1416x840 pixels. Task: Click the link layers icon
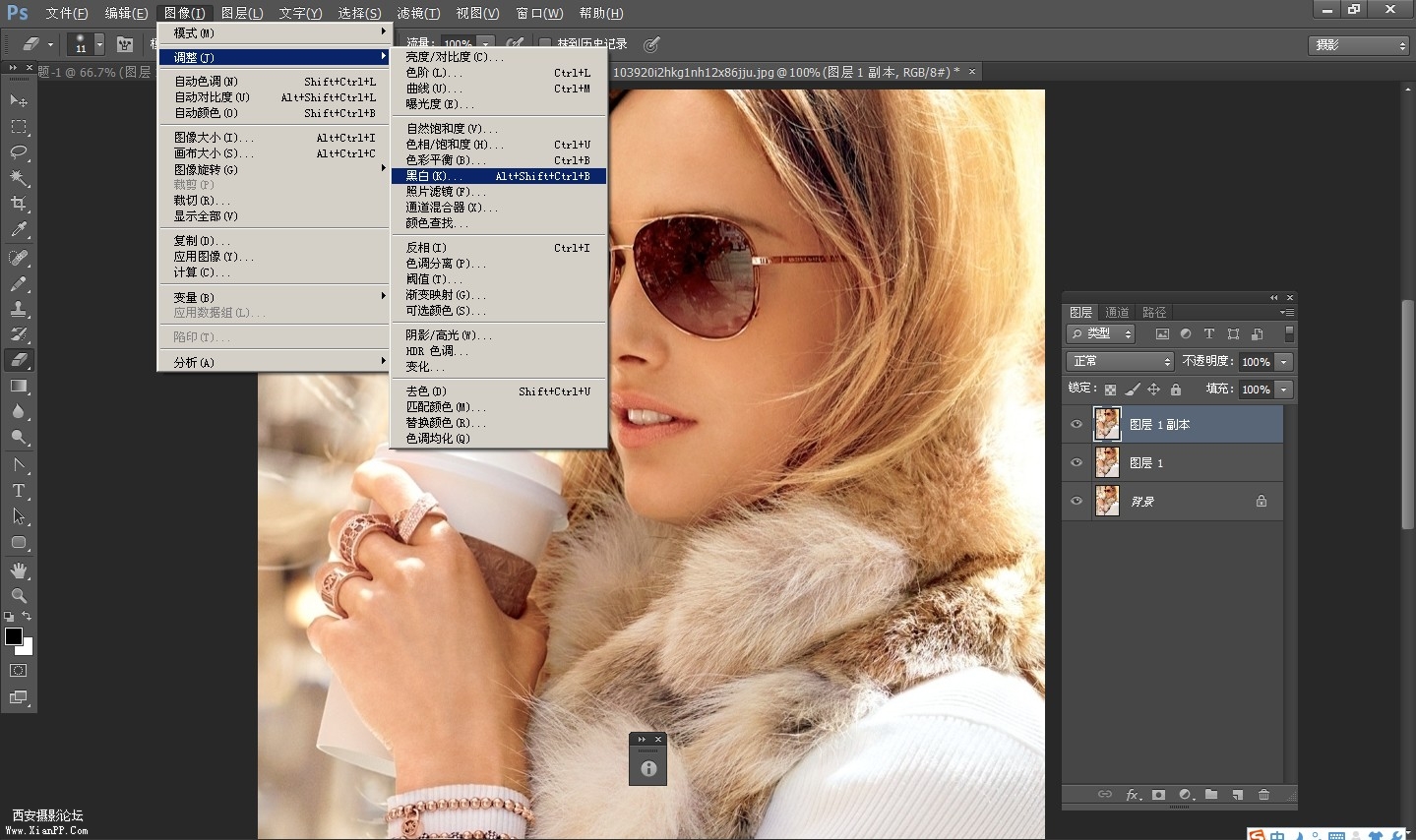1105,795
